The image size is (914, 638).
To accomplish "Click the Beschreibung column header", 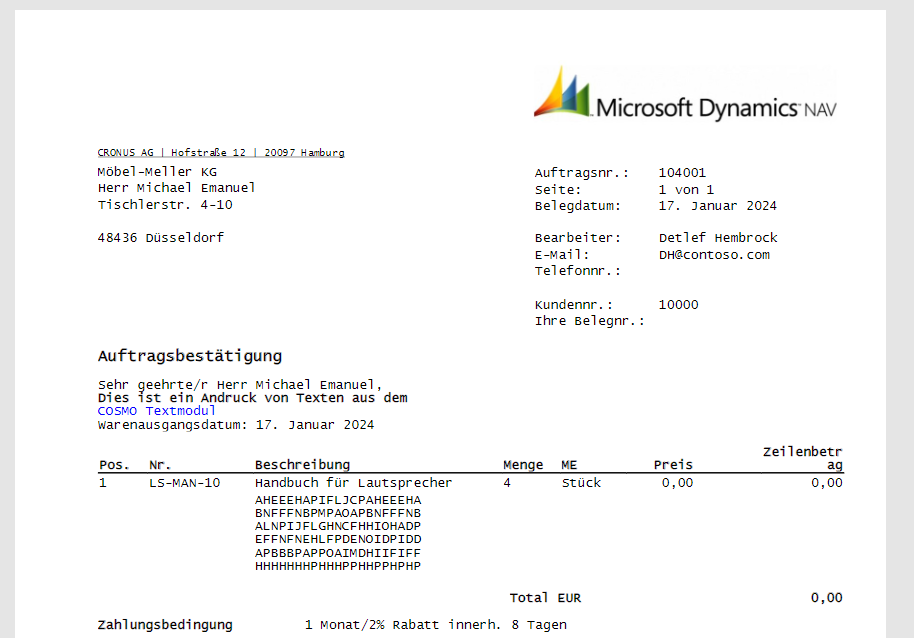I will [302, 465].
